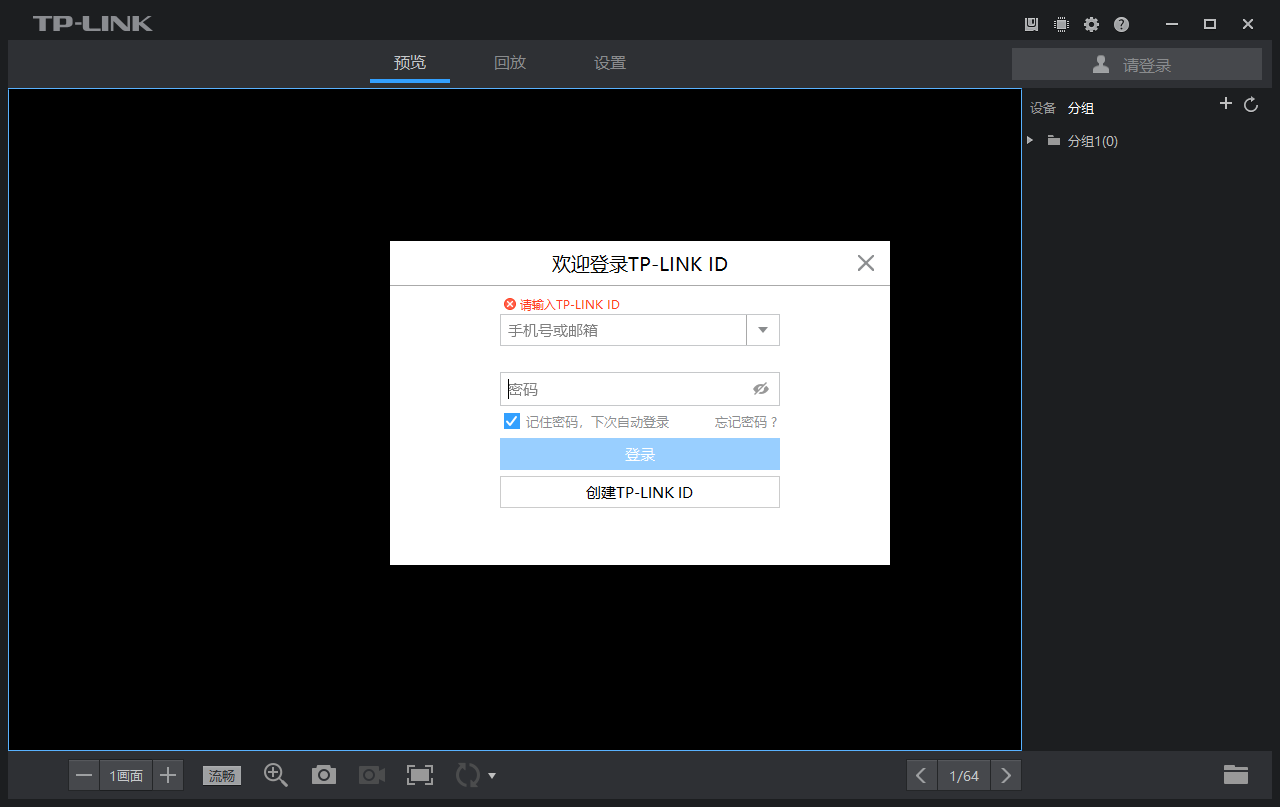
Task: Take a snapshot with the camera icon
Action: point(323,774)
